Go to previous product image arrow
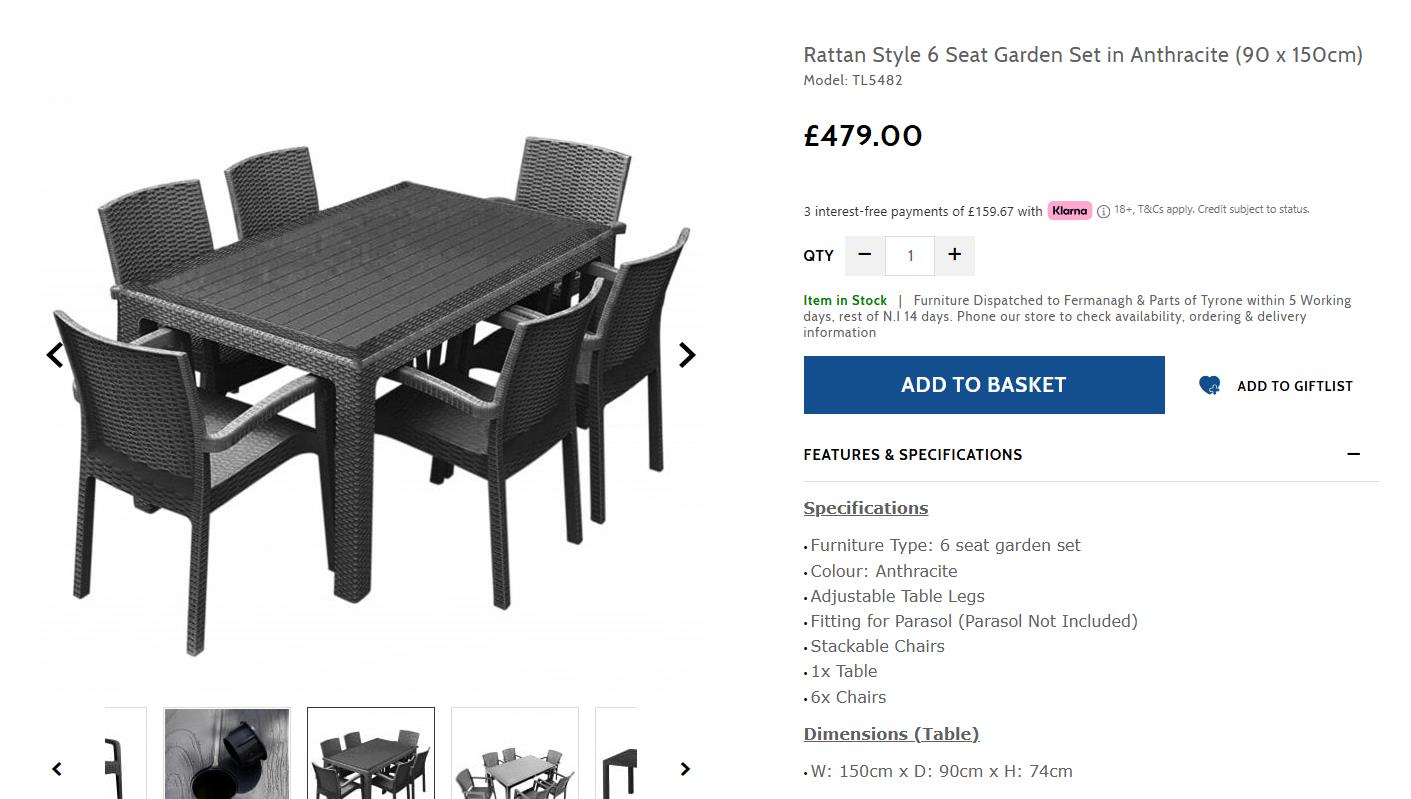The width and height of the screenshot is (1411, 799). tap(55, 355)
